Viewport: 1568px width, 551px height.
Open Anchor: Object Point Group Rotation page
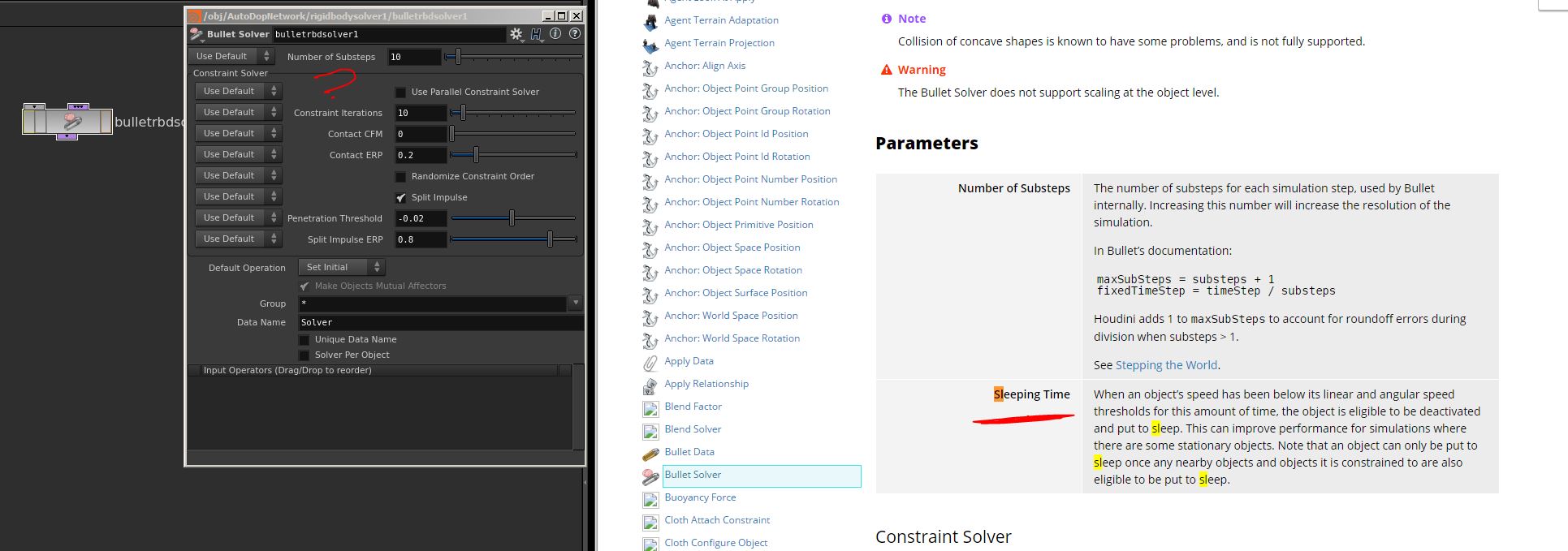pyautogui.click(x=747, y=111)
